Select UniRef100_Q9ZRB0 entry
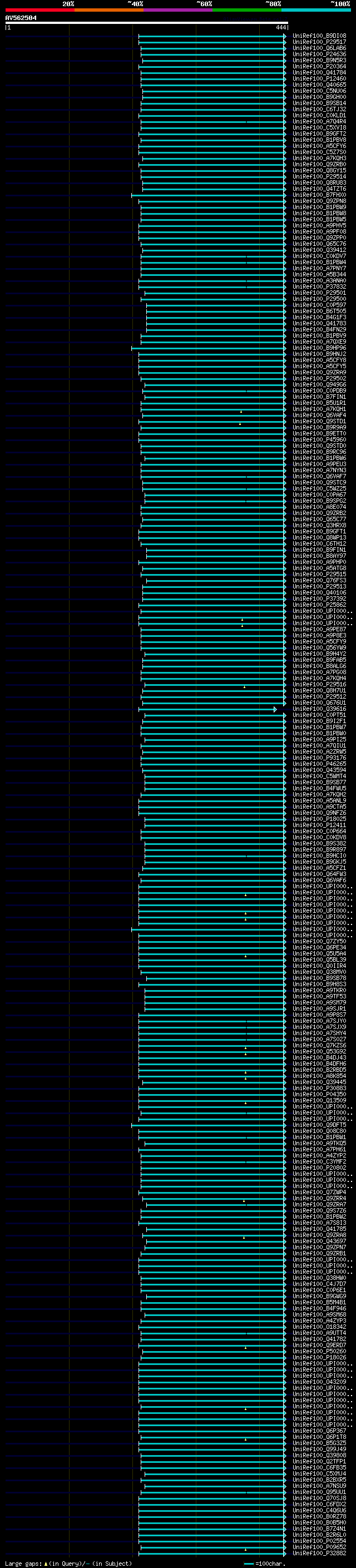The width and height of the screenshot is (356, 1568). pos(319,164)
